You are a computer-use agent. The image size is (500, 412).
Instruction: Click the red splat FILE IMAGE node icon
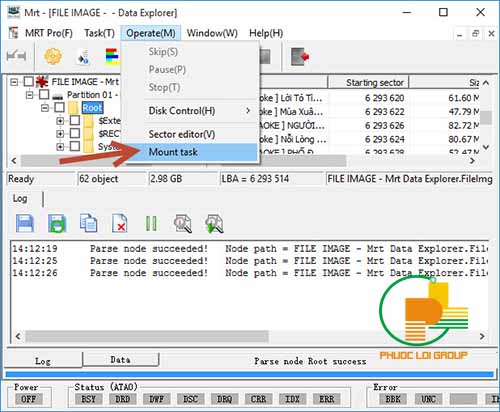coord(42,82)
